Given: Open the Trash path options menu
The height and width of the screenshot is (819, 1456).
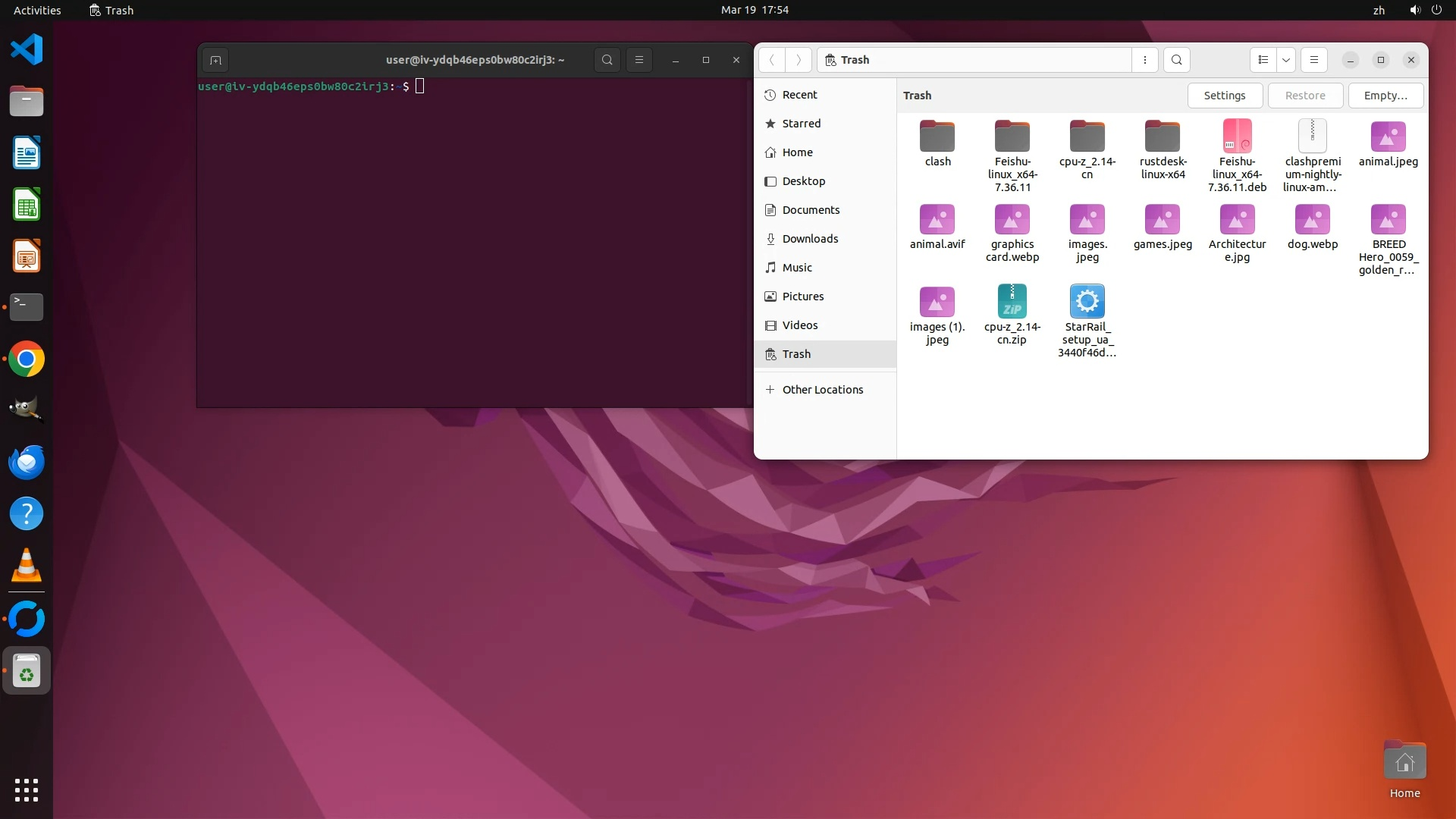Looking at the screenshot, I should (x=1144, y=60).
